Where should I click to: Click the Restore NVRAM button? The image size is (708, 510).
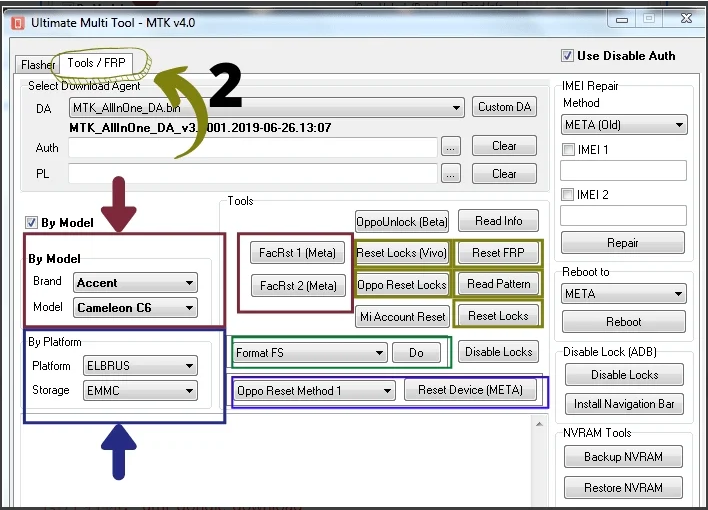click(x=623, y=488)
